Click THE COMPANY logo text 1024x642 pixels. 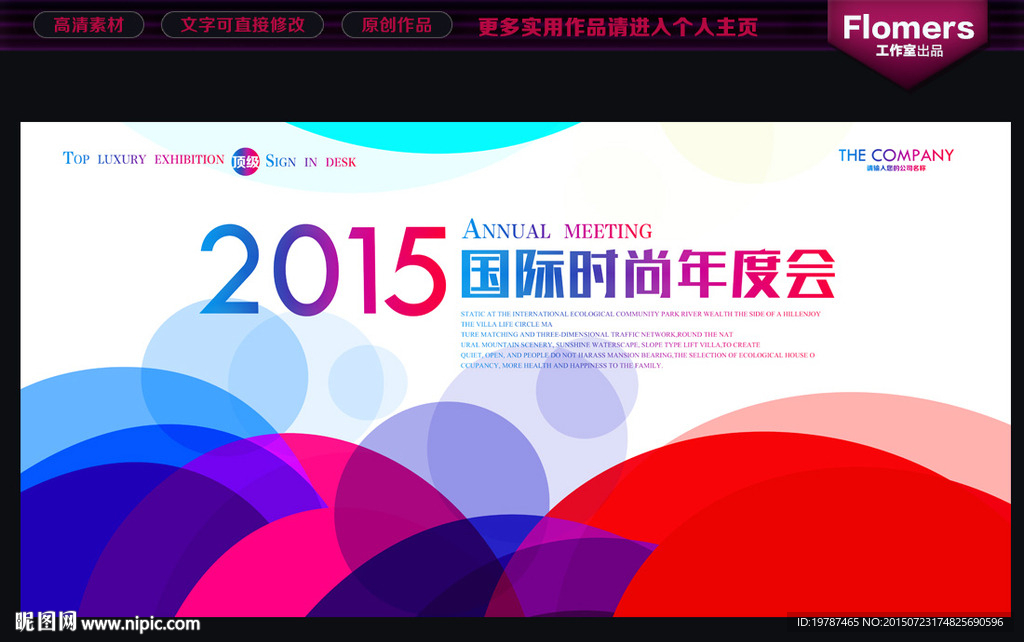pos(896,155)
